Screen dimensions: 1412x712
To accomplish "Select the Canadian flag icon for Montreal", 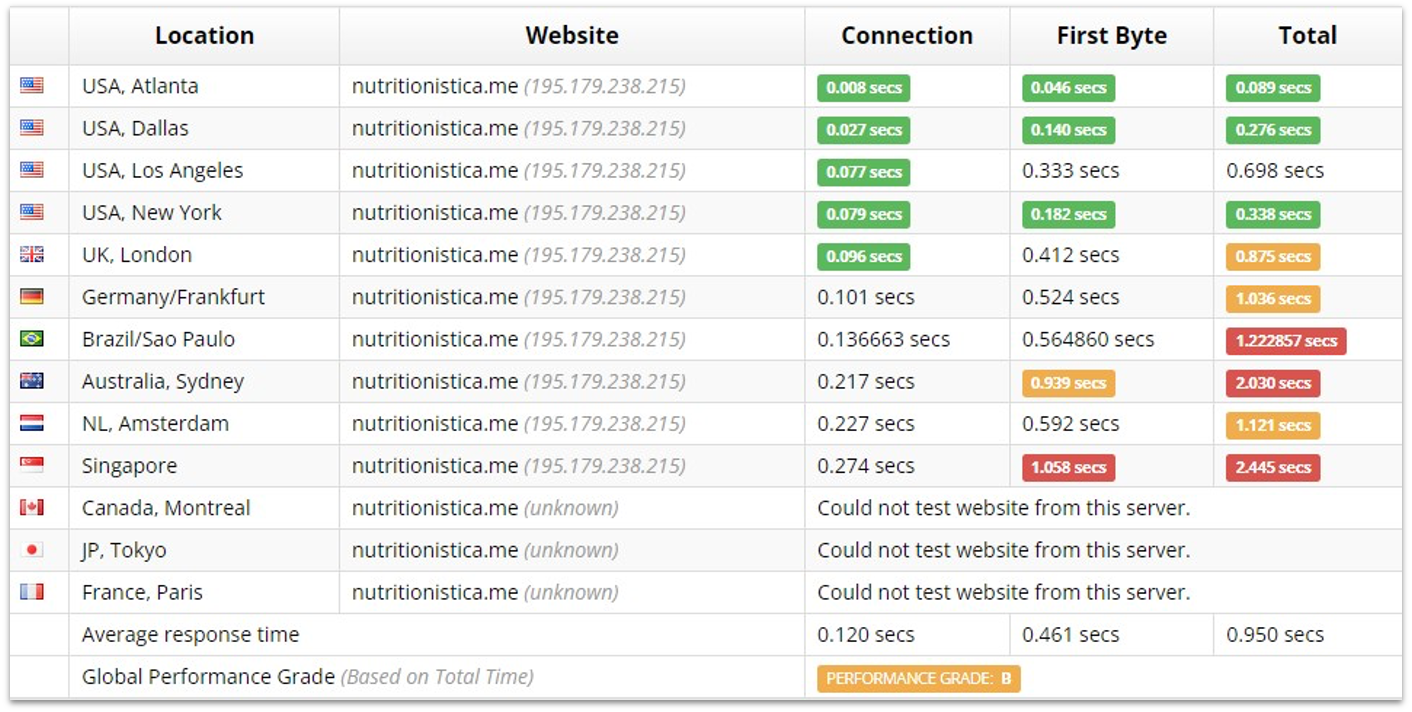I will point(32,508).
